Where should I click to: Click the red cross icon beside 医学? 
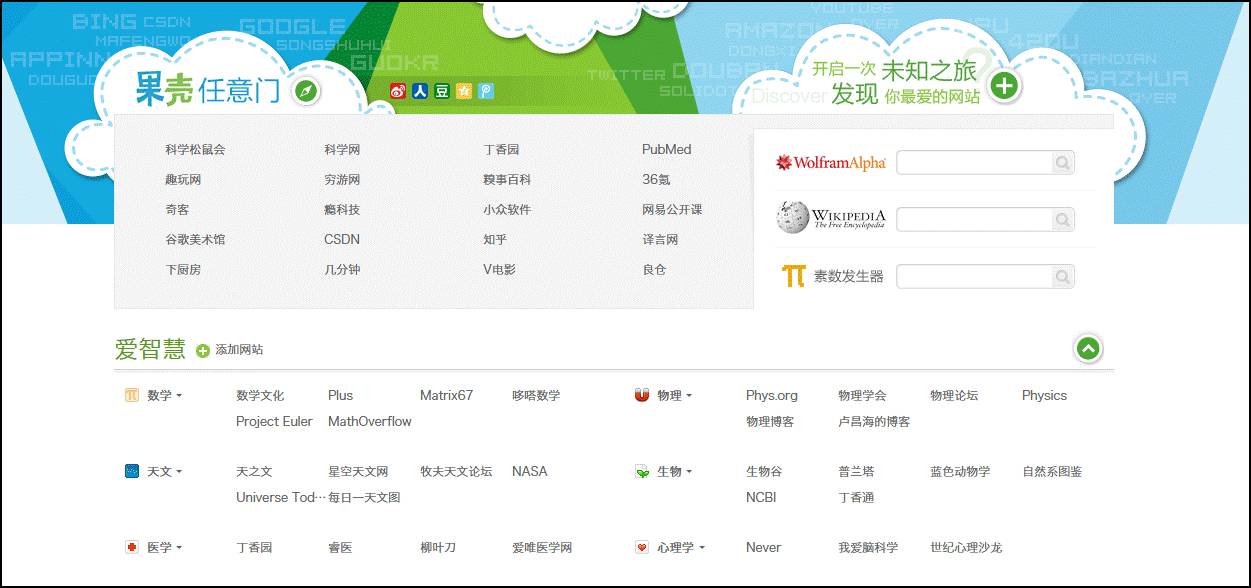130,547
